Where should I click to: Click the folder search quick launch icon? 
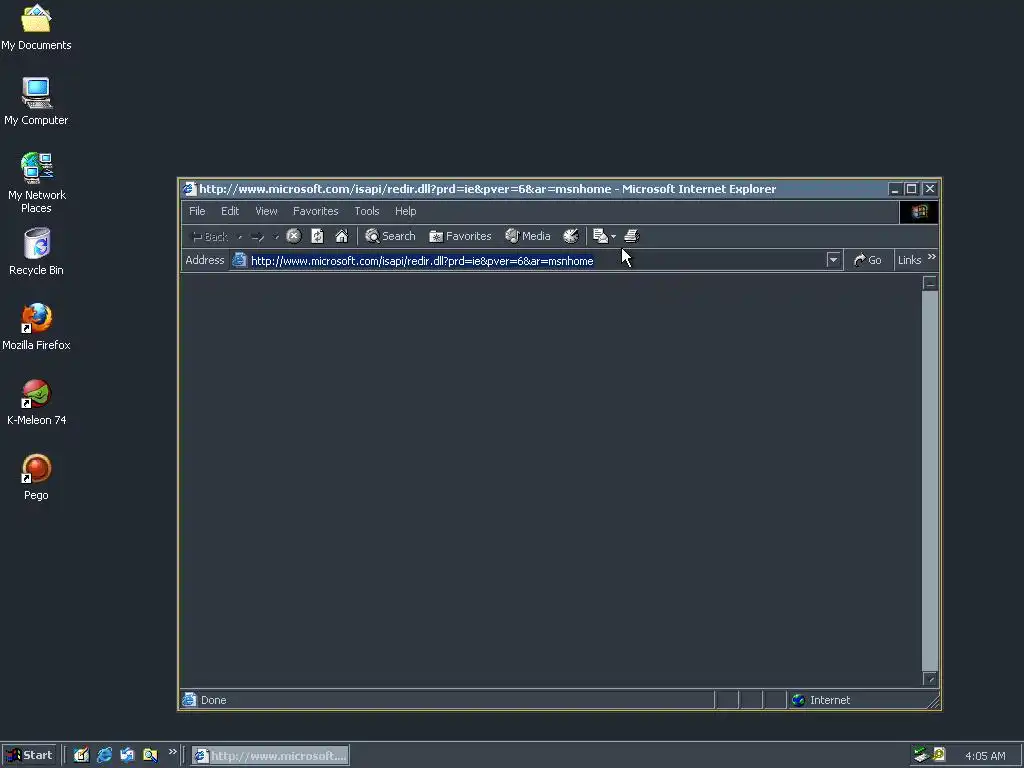(x=150, y=755)
